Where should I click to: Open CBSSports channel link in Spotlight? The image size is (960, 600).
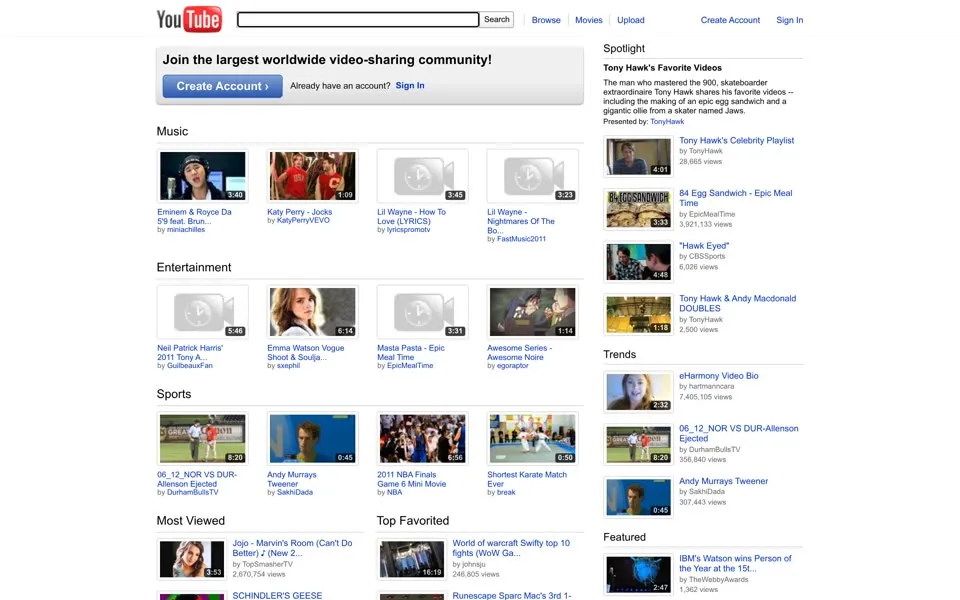point(707,256)
